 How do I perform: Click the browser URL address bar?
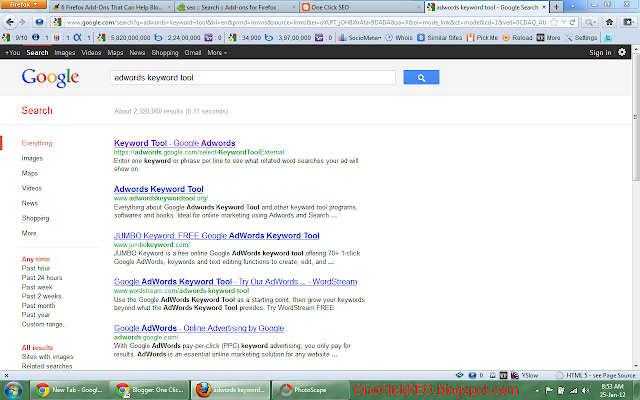[x=305, y=22]
